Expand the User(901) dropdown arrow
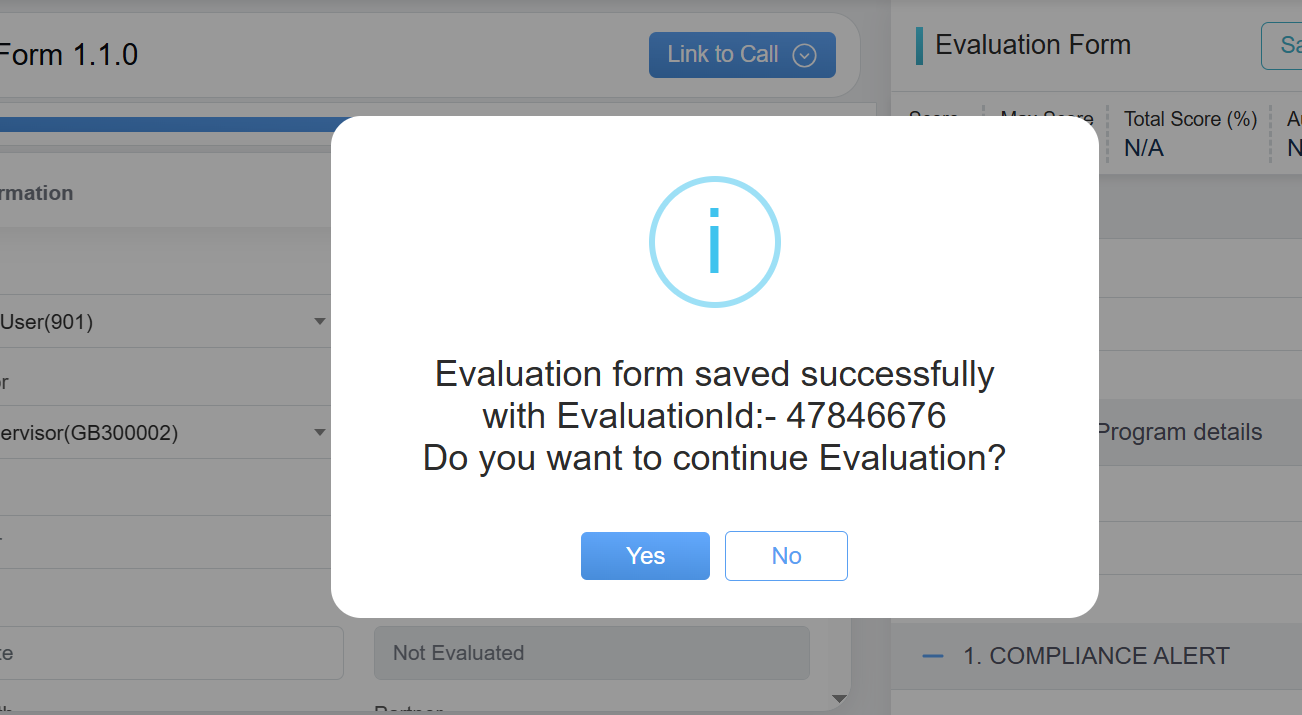This screenshot has height=715, width=1302. coord(320,322)
